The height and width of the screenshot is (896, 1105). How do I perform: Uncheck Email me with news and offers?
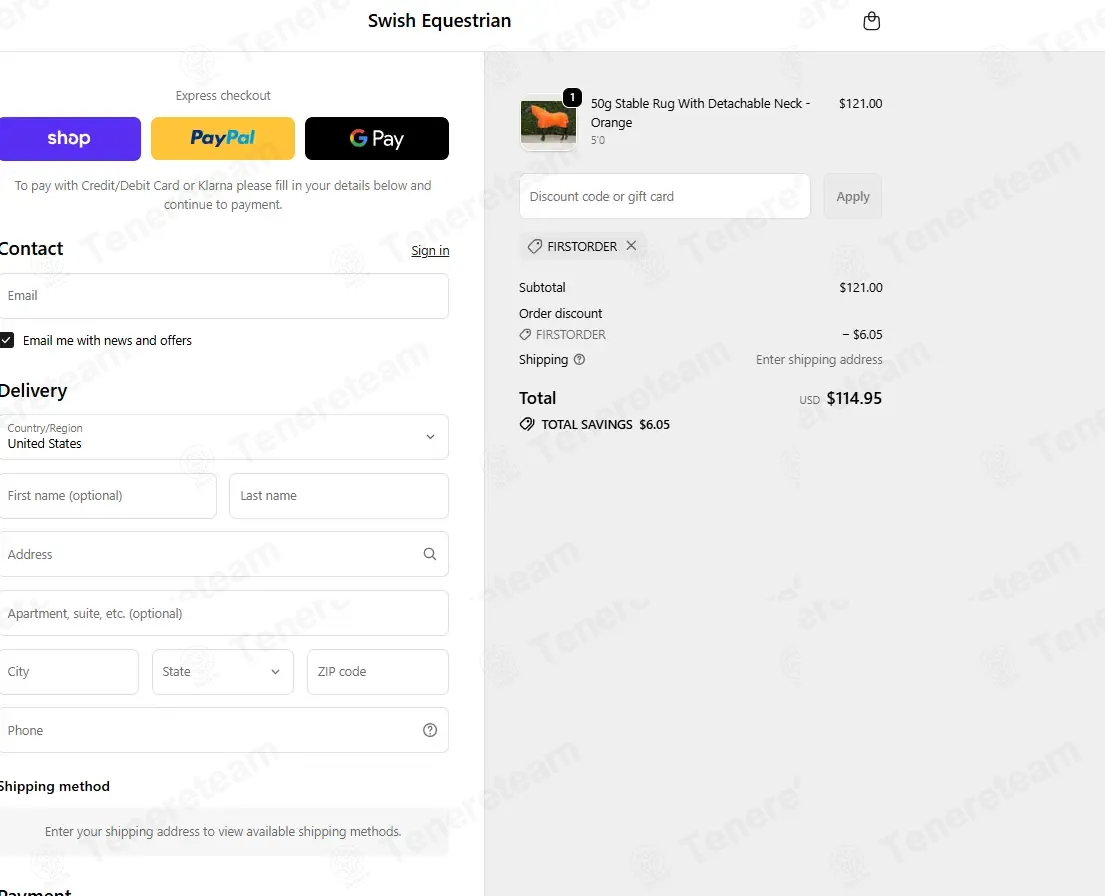pos(7,340)
